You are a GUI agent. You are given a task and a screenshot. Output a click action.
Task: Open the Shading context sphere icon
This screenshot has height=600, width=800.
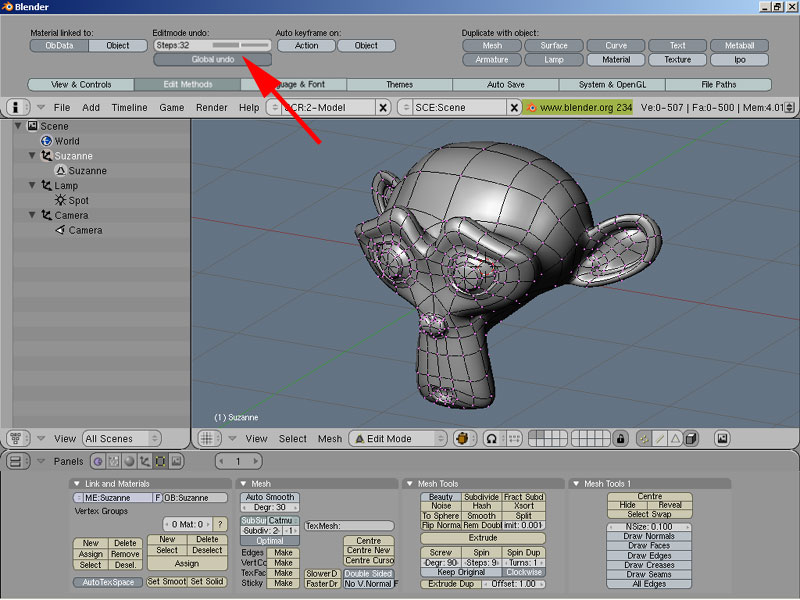pos(129,462)
